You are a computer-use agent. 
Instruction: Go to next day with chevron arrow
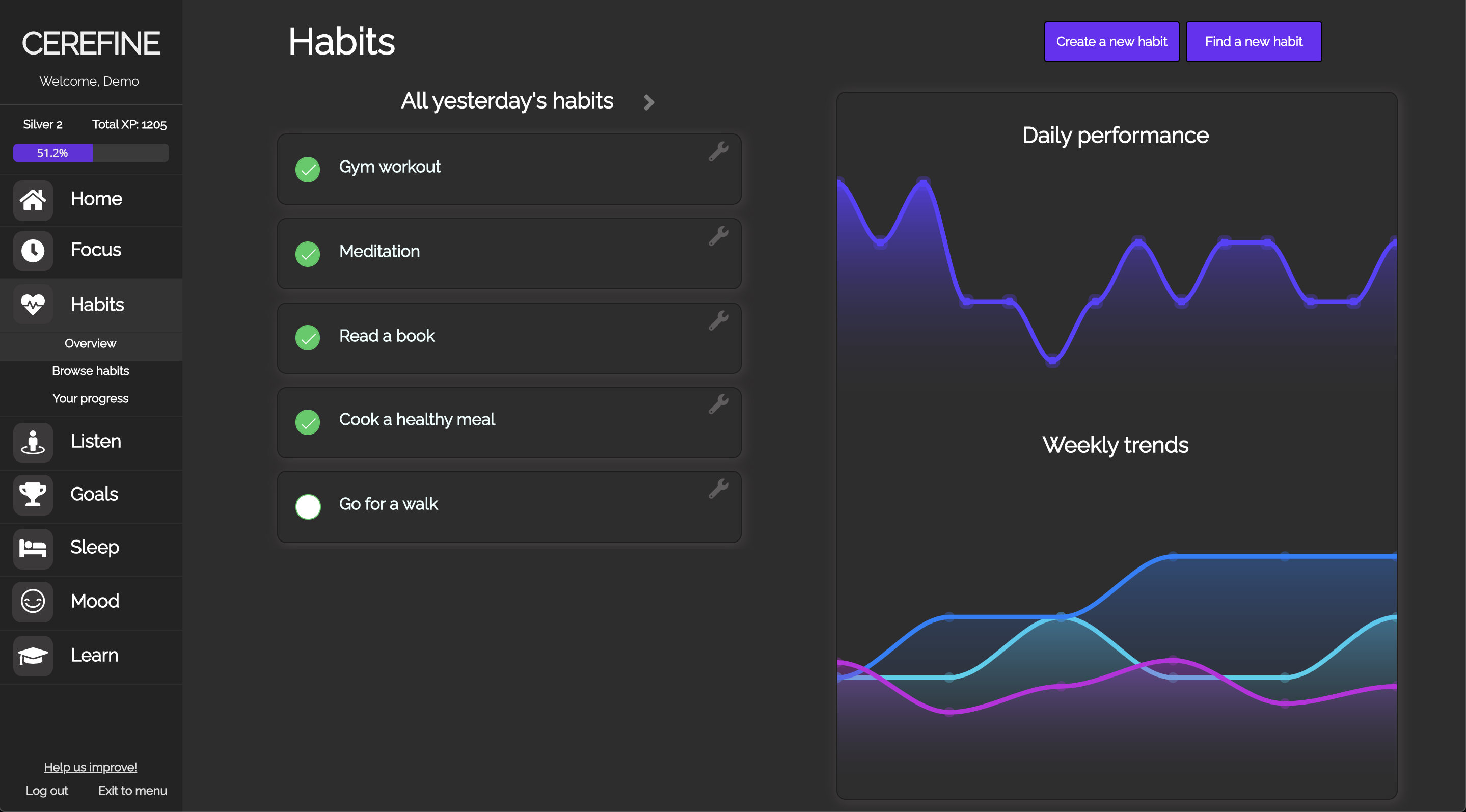point(649,102)
